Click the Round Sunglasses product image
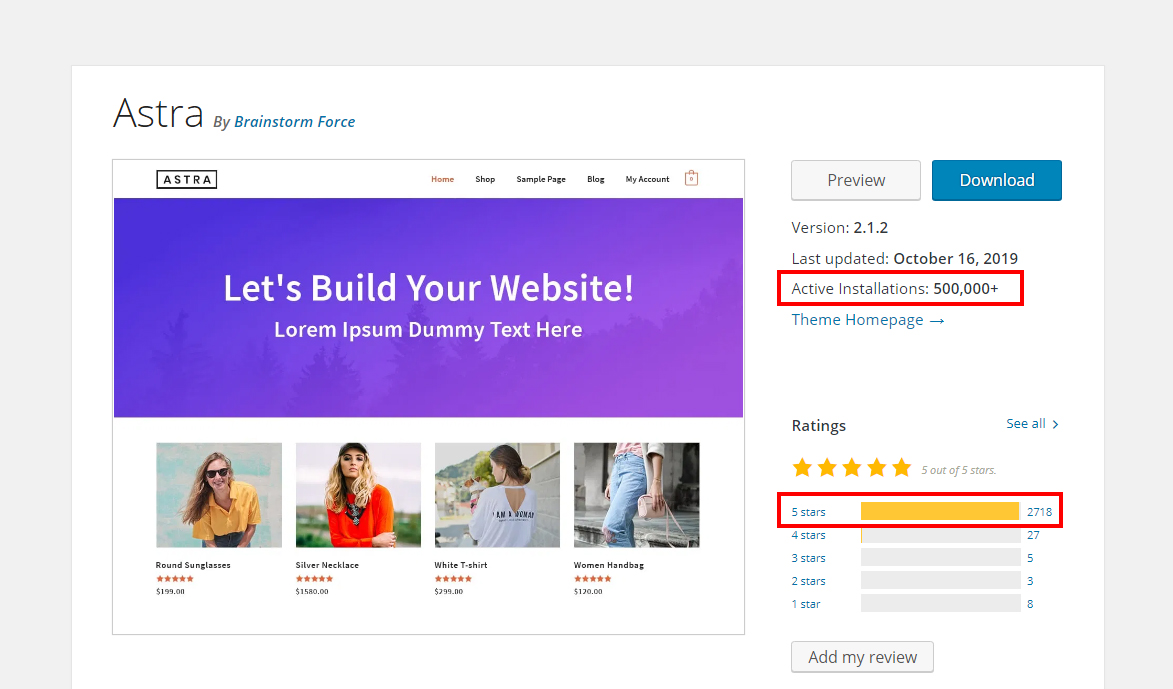 pyautogui.click(x=219, y=495)
